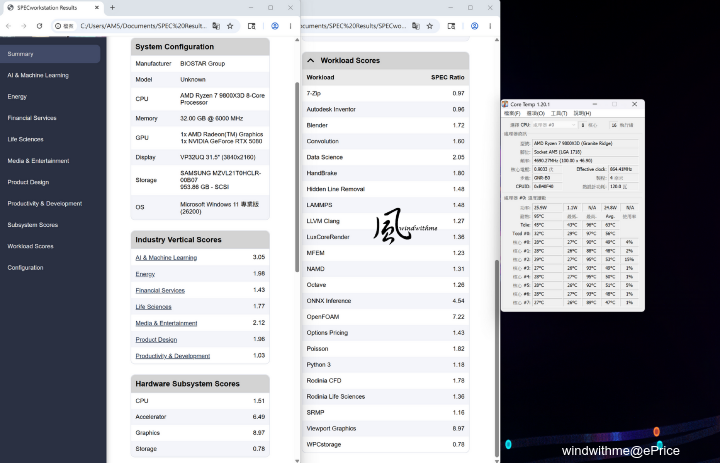Image resolution: width=720 pixels, height=463 pixels.
Task: Follow the Energy score link
Action: (x=145, y=274)
